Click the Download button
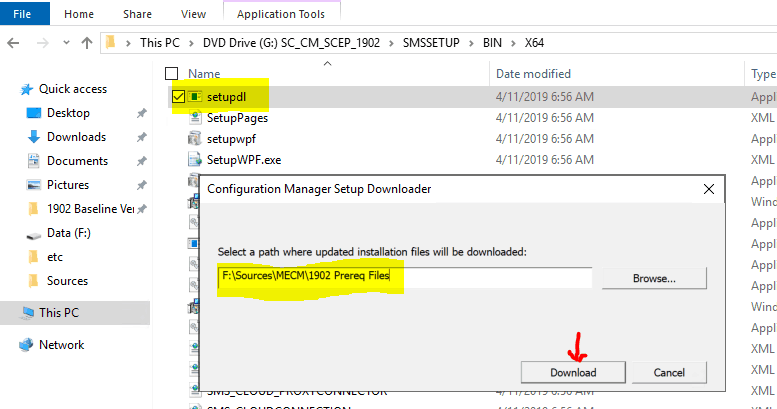Screen dimensions: 777x409 [x=573, y=373]
